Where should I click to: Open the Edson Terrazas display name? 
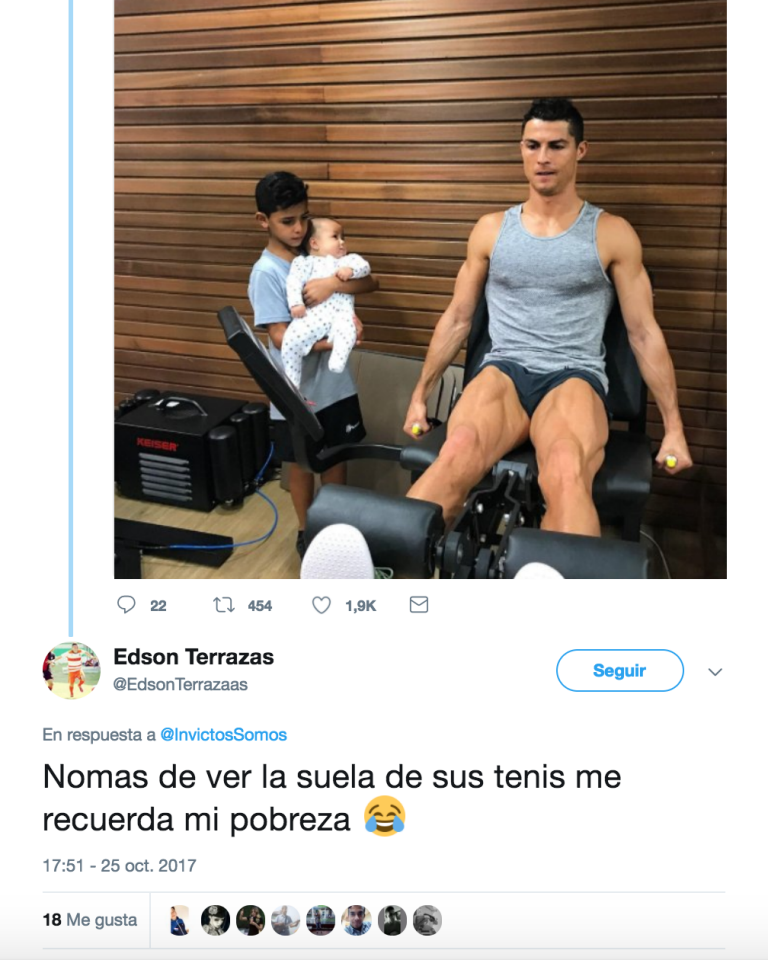click(194, 657)
